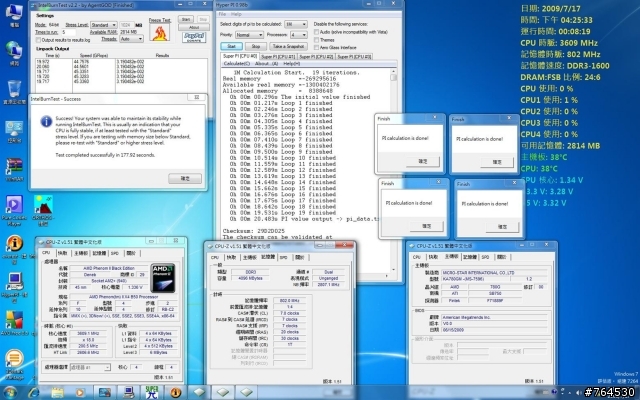Switch to the last CPU-Z taskbar button
The width and height of the screenshot is (640, 400).
point(247,393)
